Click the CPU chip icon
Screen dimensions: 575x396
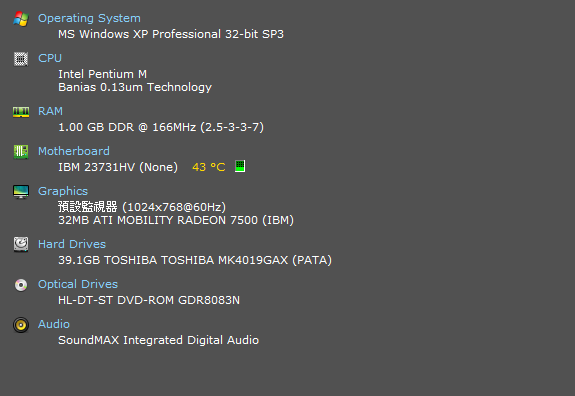[x=21, y=59]
